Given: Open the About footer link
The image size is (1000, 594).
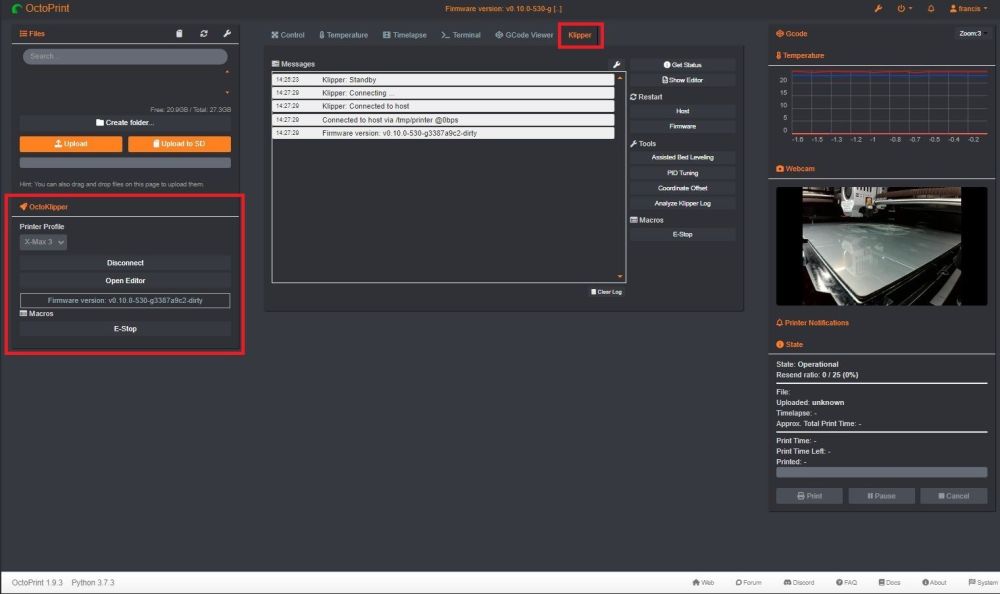Looking at the screenshot, I should [x=934, y=583].
